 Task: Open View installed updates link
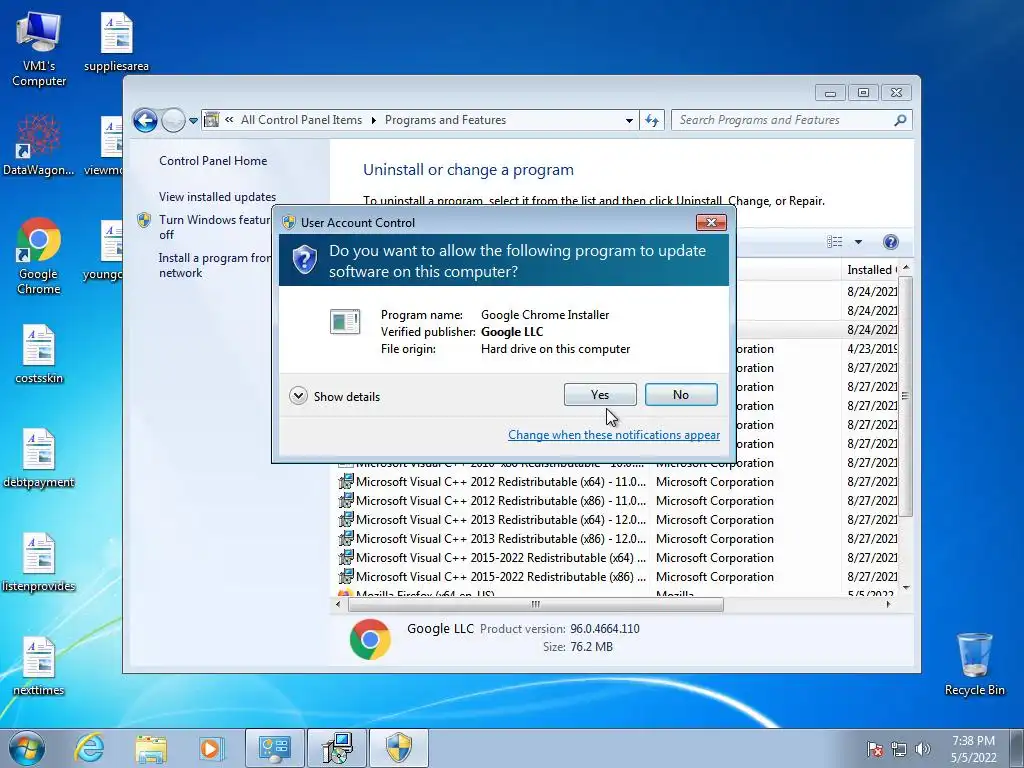[x=217, y=197]
